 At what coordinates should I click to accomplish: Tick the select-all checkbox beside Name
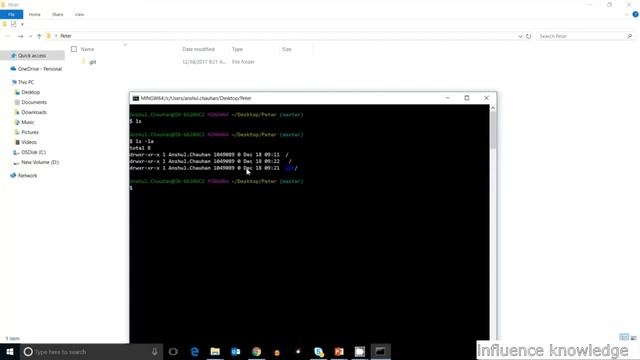[74, 49]
